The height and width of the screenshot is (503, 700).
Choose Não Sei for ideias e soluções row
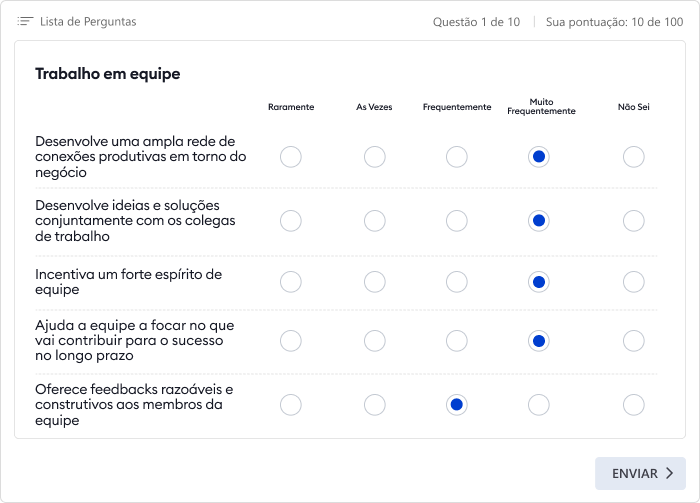coord(633,221)
